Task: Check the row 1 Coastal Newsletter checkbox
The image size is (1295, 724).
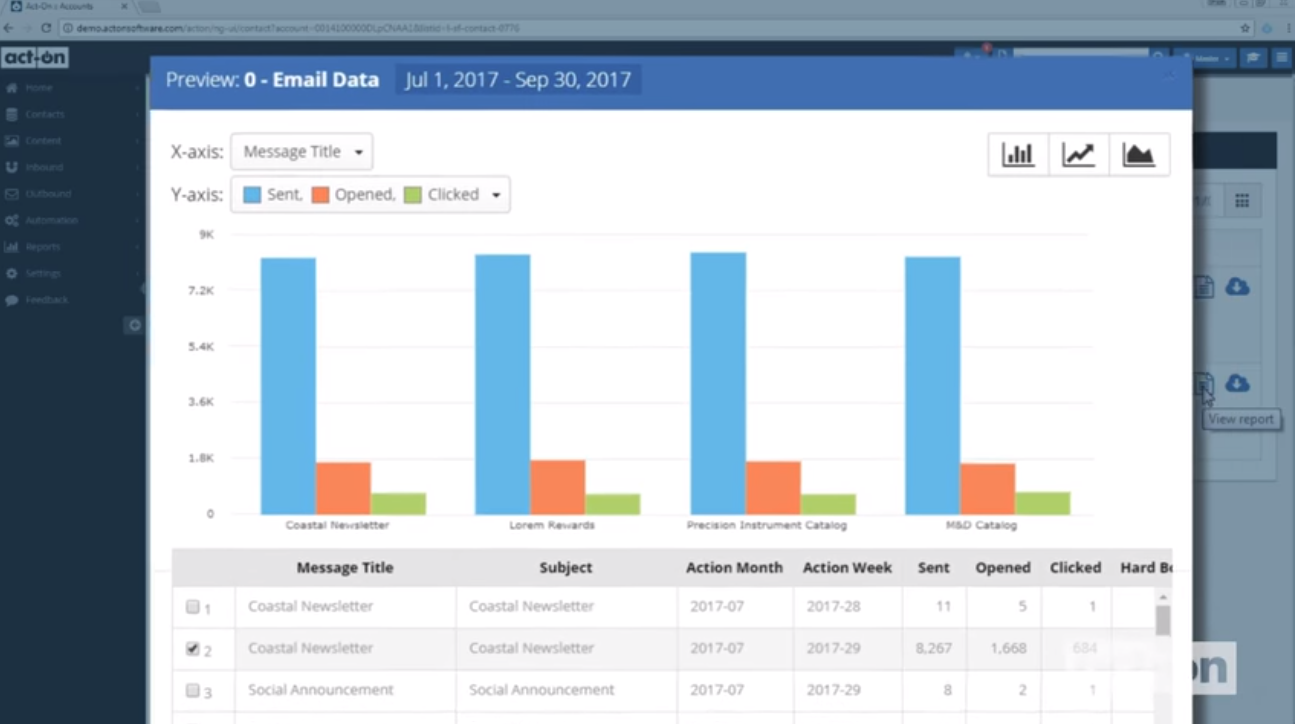Action: click(x=193, y=606)
